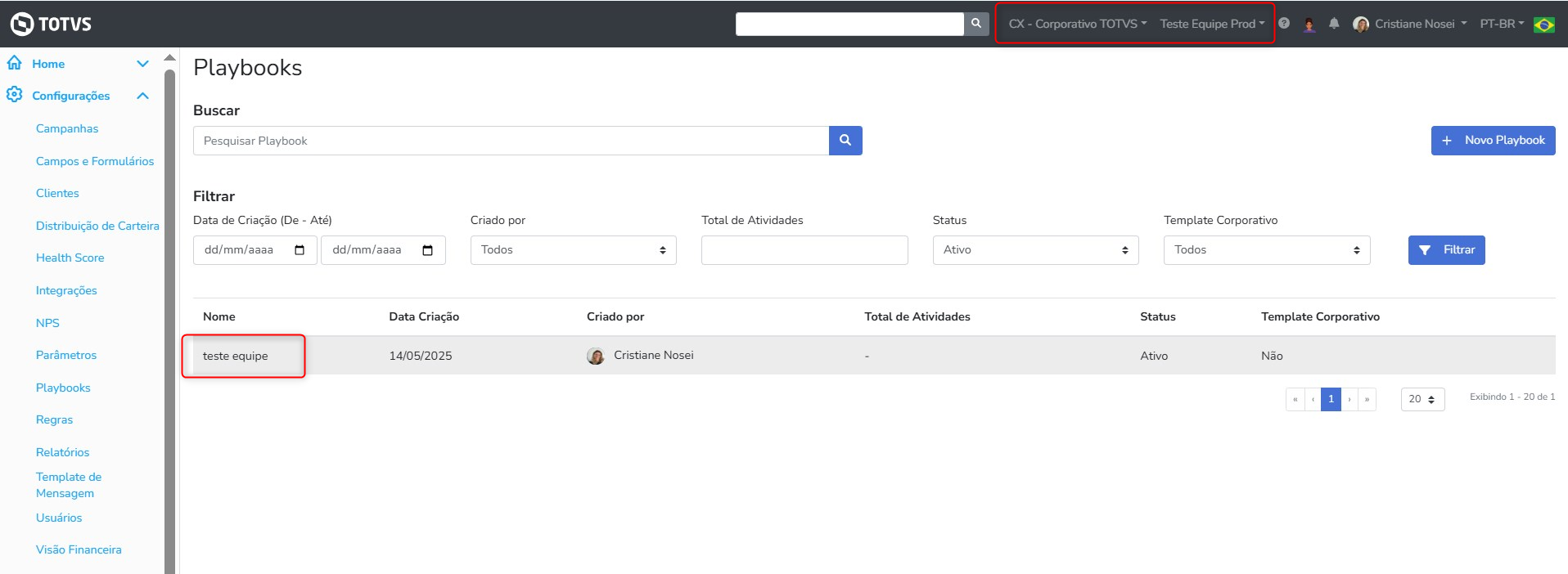
Task: Open the Template Corporativo filter dropdown
Action: [x=1266, y=250]
